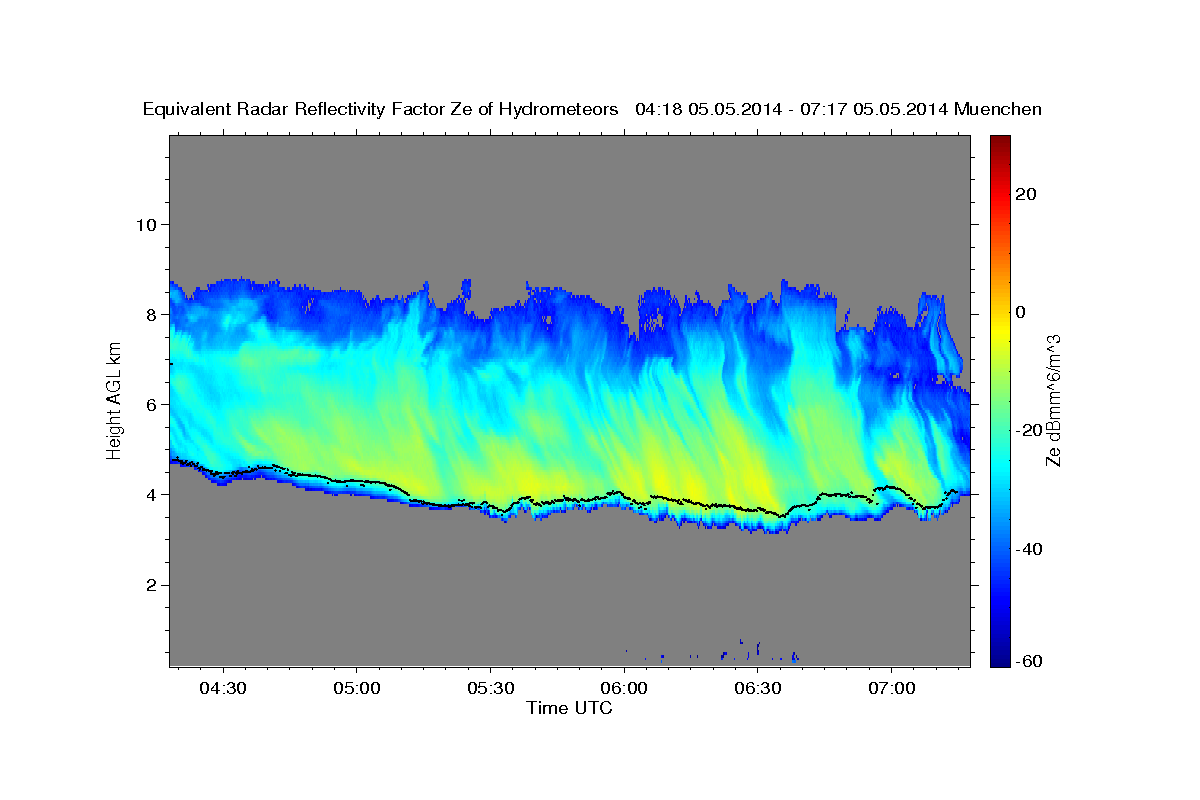Screen dimensions: 1200x800
Task: Click the colorbar label '-60'
Action: 1027,661
